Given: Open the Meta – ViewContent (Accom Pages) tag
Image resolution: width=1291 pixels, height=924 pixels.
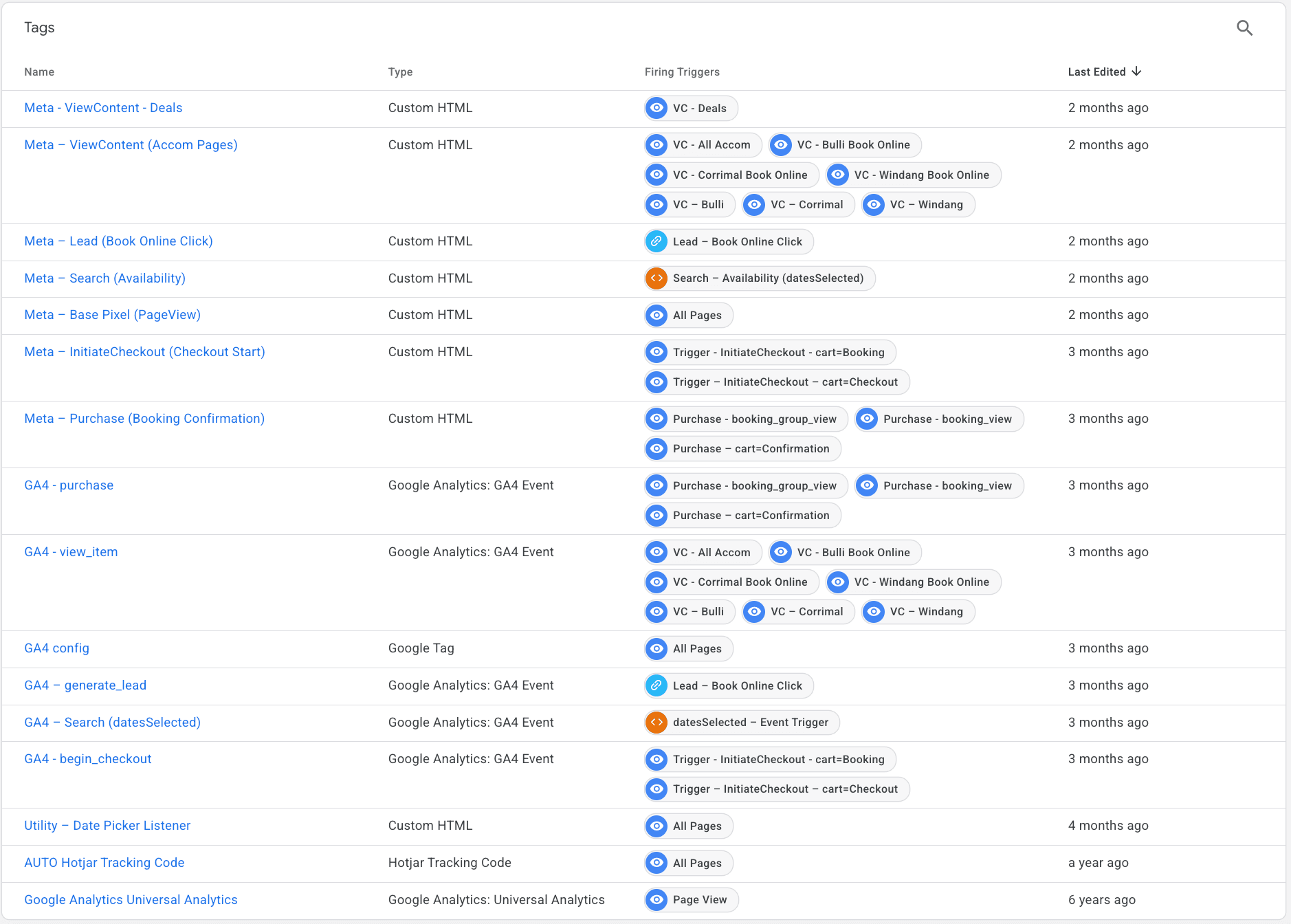Looking at the screenshot, I should click(x=131, y=145).
